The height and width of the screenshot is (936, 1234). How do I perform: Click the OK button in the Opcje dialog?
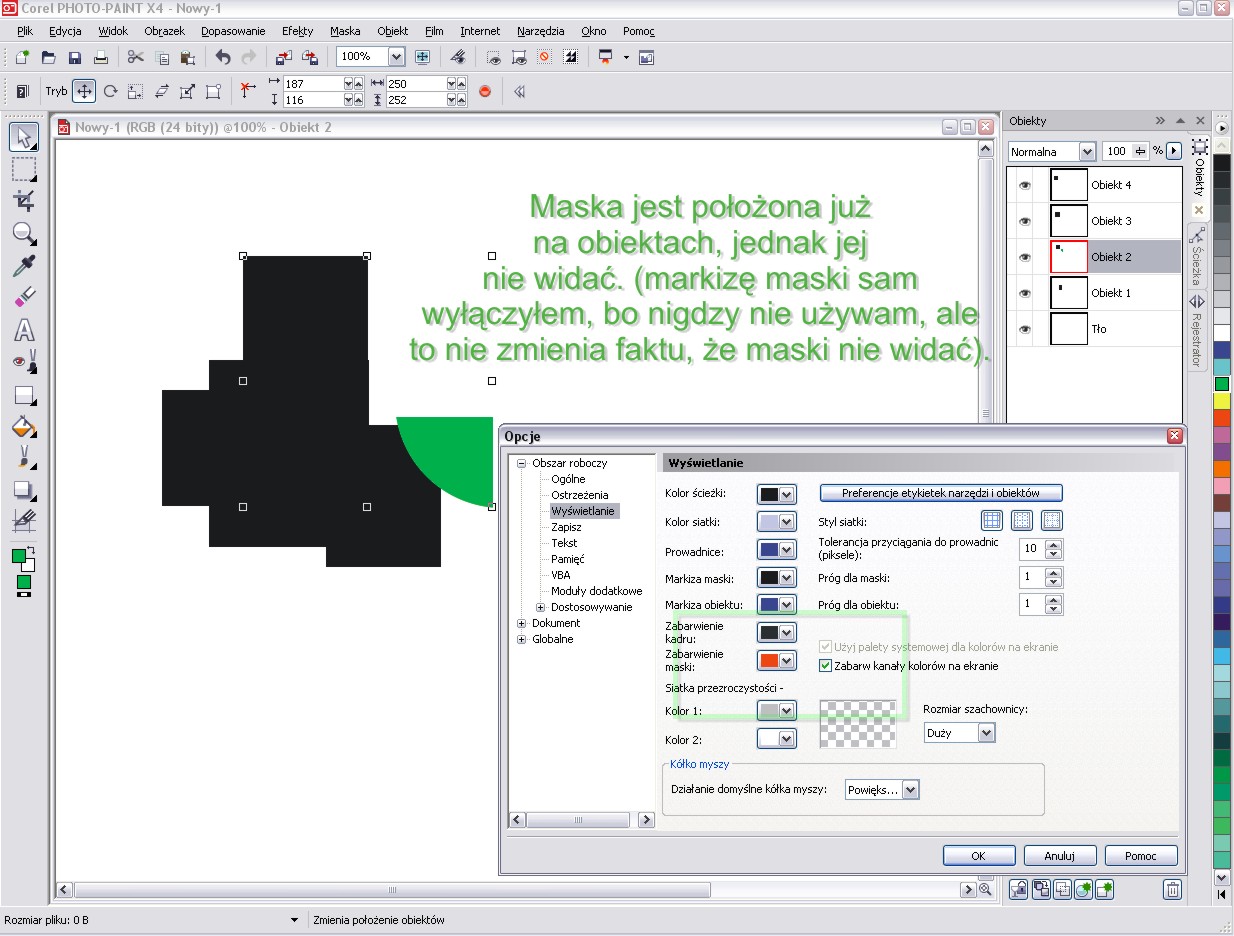978,856
